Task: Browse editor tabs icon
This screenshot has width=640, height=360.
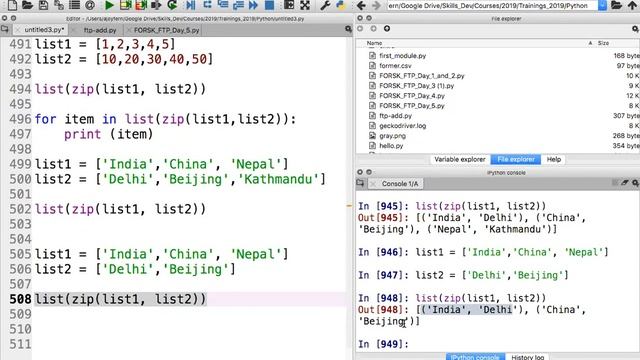Action: [x=5, y=29]
